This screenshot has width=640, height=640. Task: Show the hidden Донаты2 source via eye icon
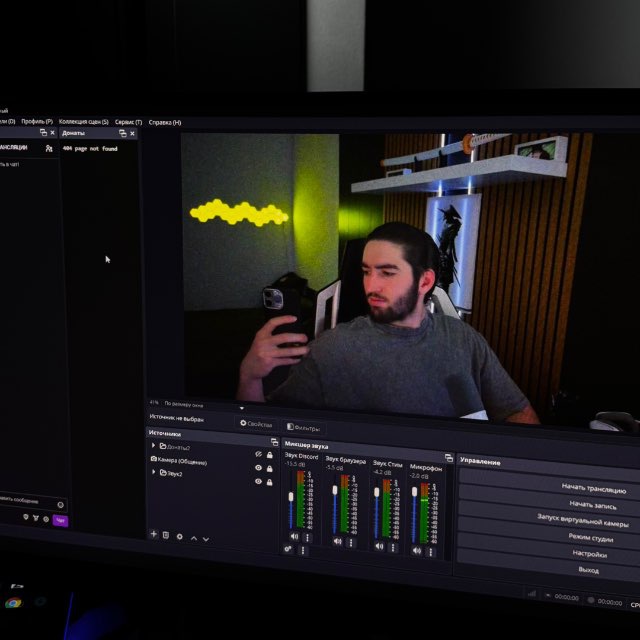click(x=258, y=454)
